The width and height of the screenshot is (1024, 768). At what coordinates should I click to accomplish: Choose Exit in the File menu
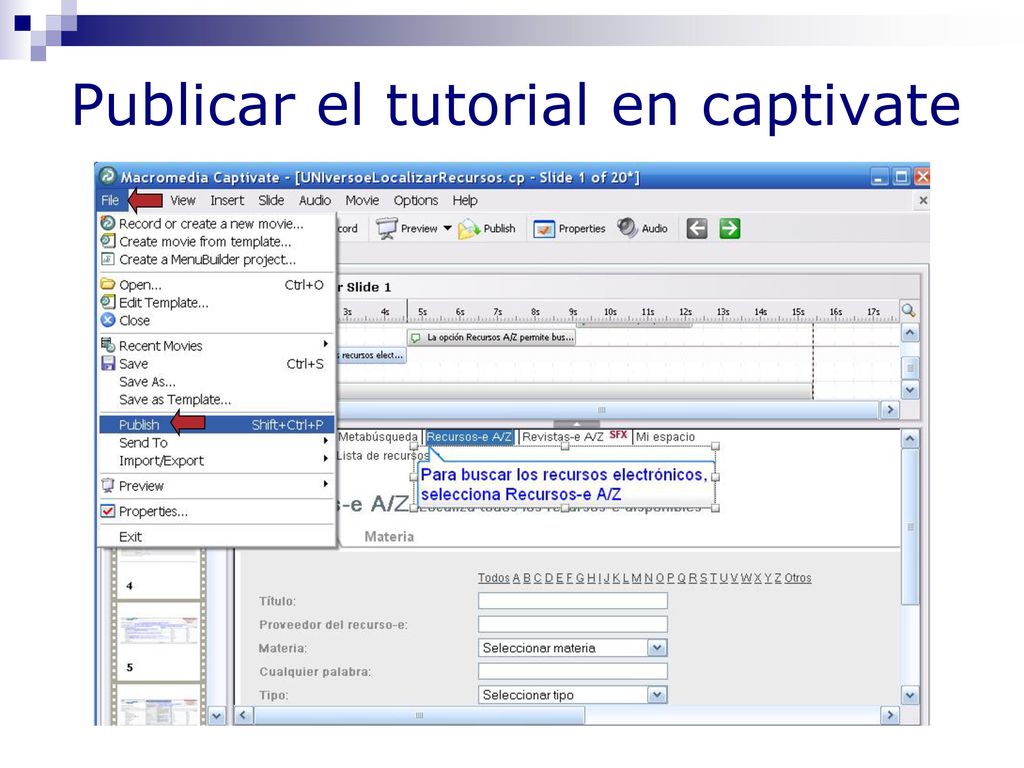coord(217,537)
